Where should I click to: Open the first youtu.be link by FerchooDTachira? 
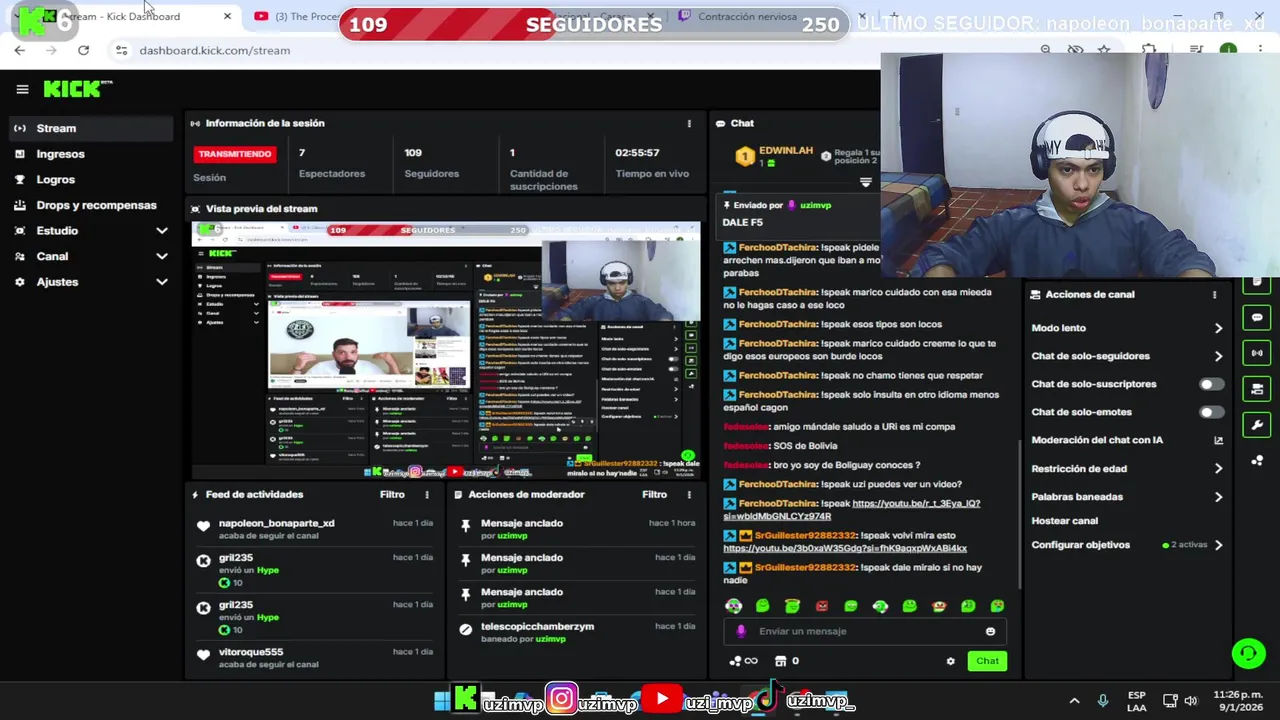[x=851, y=510]
